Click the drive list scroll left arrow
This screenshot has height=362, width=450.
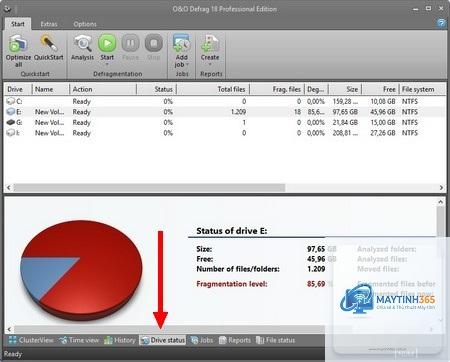click(x=9, y=188)
